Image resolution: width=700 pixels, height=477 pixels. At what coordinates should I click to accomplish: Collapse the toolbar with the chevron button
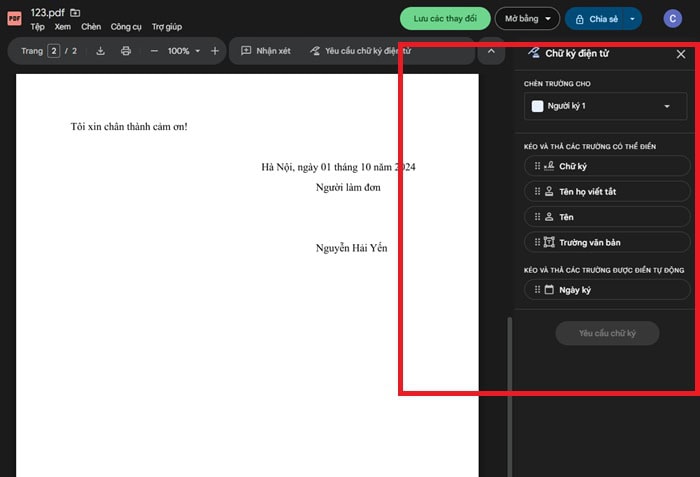[491, 51]
